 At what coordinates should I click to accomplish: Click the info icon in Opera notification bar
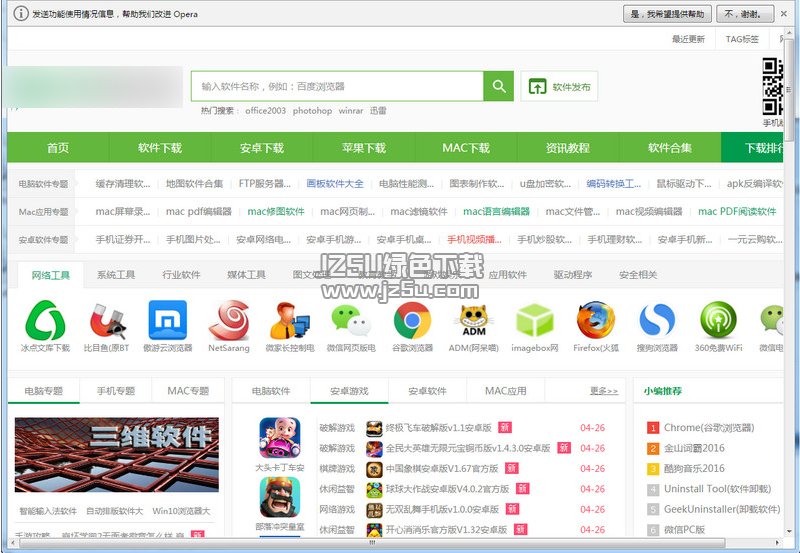(20, 13)
